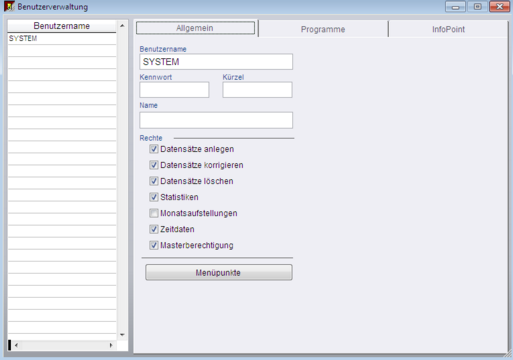
Task: Click into the Name field
Action: tap(216, 120)
